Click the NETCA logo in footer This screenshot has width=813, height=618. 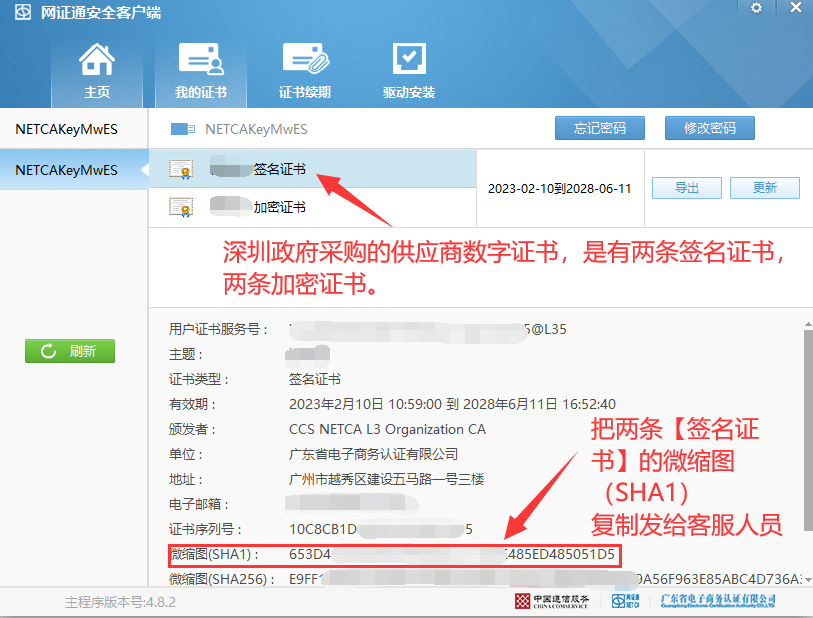pyautogui.click(x=626, y=601)
